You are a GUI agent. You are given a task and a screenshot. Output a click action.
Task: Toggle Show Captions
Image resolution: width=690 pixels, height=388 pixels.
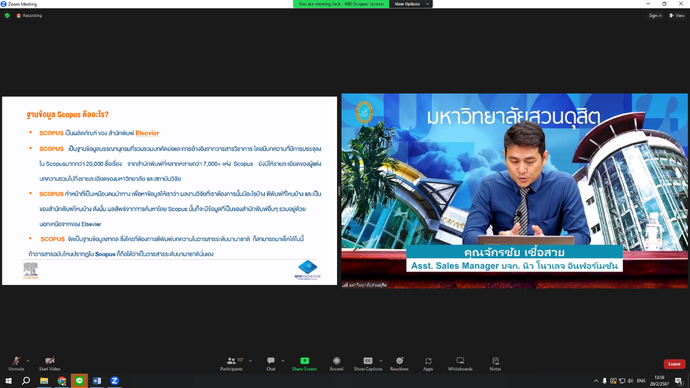click(368, 363)
